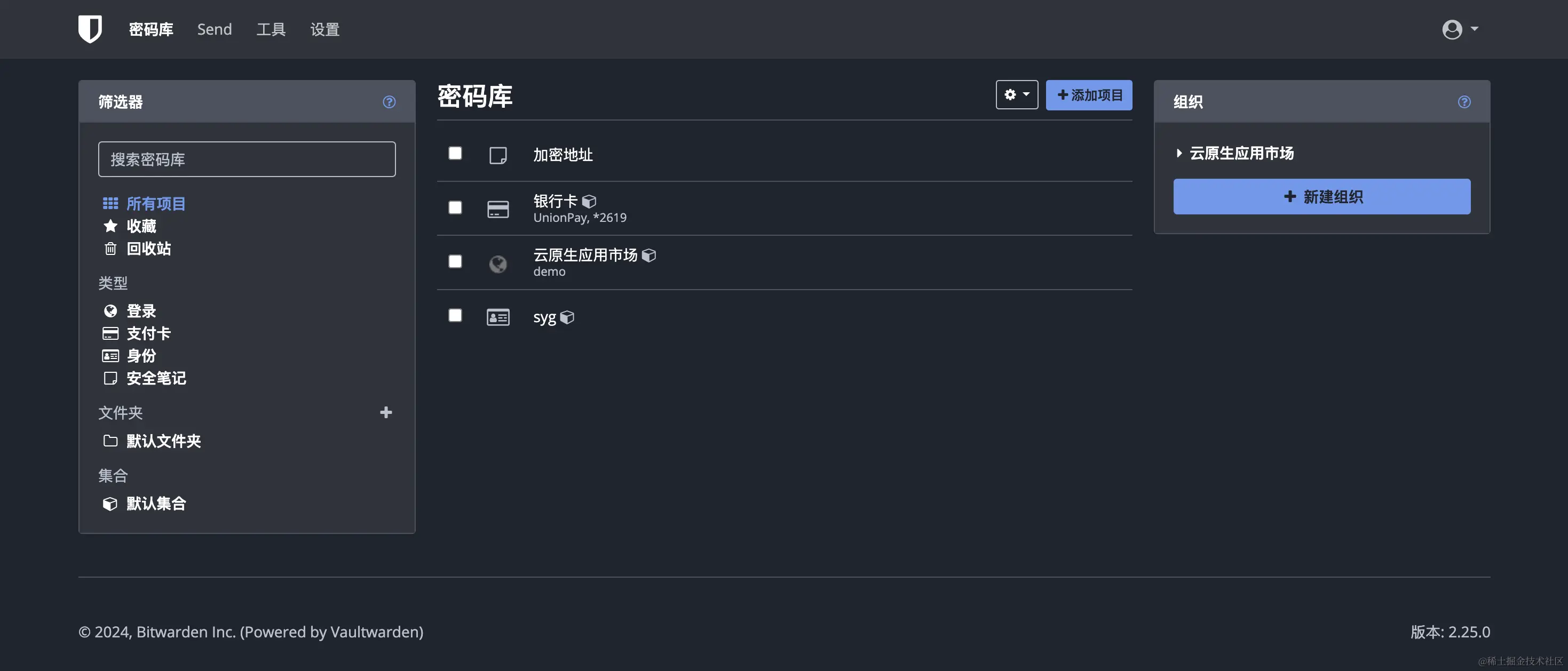
Task: Click the 添加项目 button
Action: (x=1088, y=95)
